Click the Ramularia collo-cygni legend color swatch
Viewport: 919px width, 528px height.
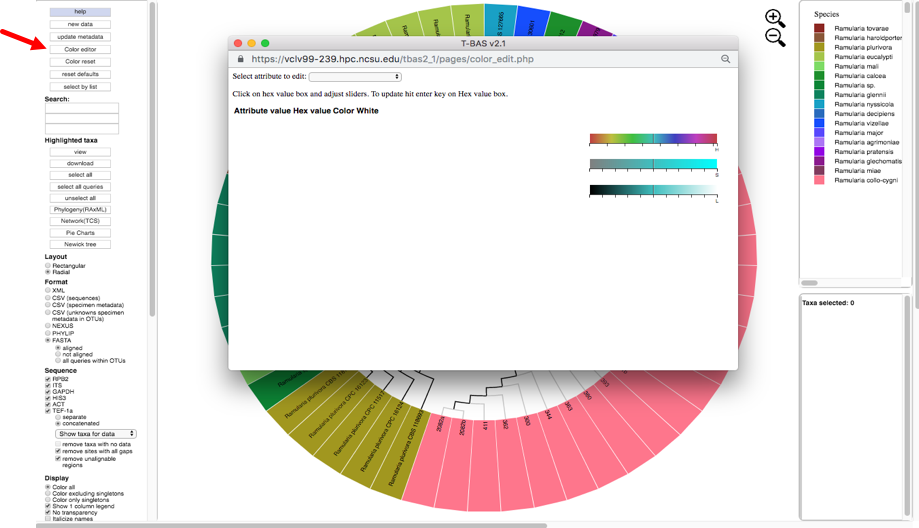click(819, 180)
